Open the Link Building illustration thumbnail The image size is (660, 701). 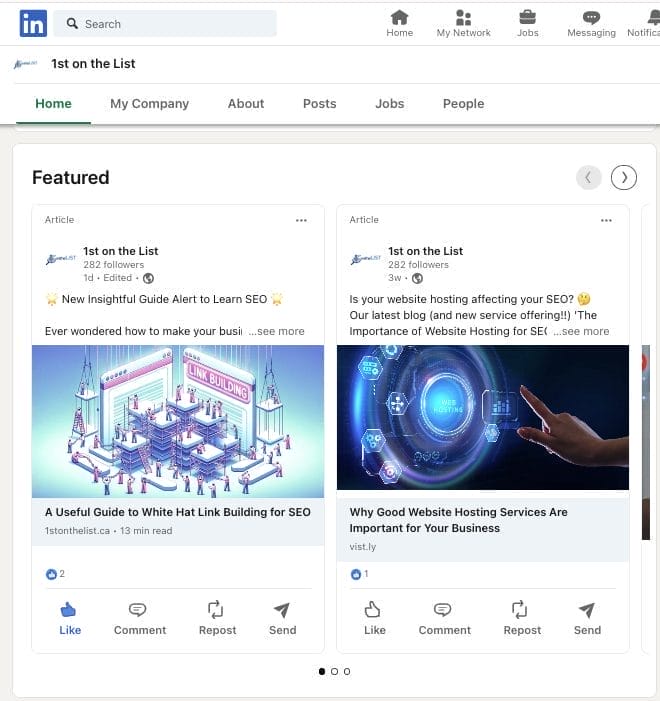point(178,421)
